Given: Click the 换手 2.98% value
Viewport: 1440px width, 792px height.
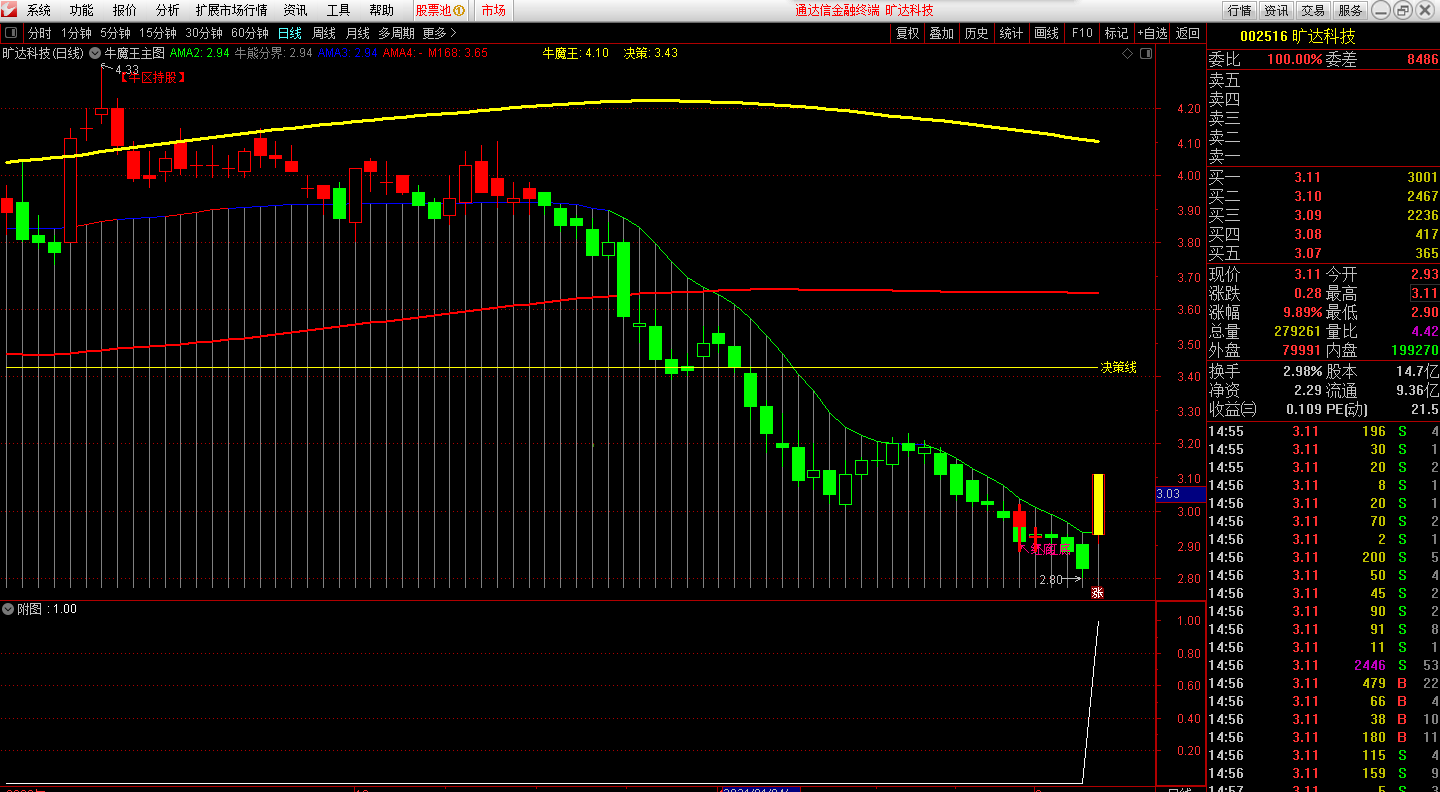Looking at the screenshot, I should point(1302,371).
